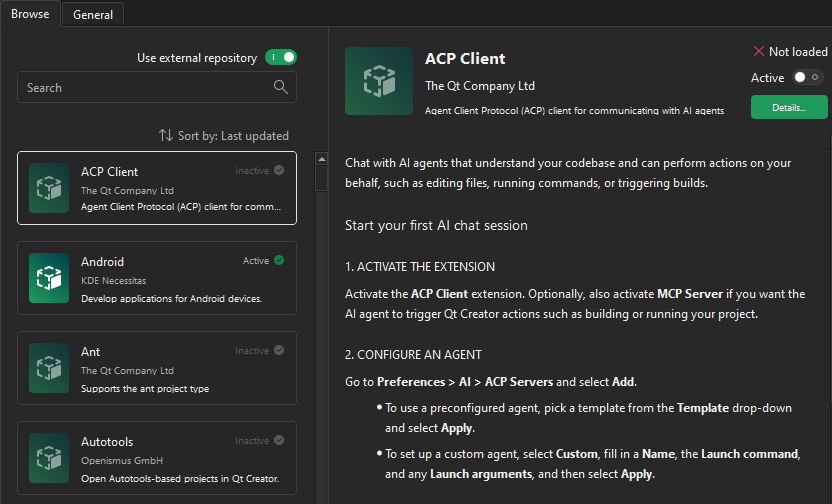The image size is (832, 504).
Task: Click the sort arrows icon
Action: tap(166, 135)
